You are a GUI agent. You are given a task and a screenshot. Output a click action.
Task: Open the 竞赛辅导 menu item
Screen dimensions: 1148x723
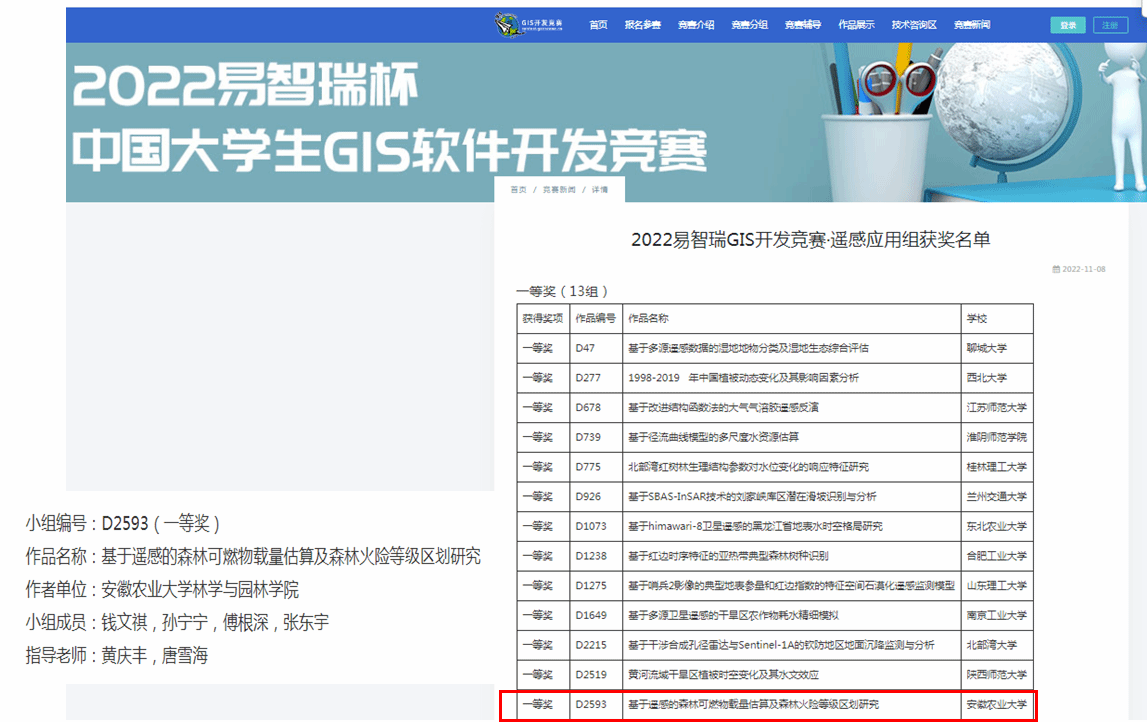click(x=803, y=25)
